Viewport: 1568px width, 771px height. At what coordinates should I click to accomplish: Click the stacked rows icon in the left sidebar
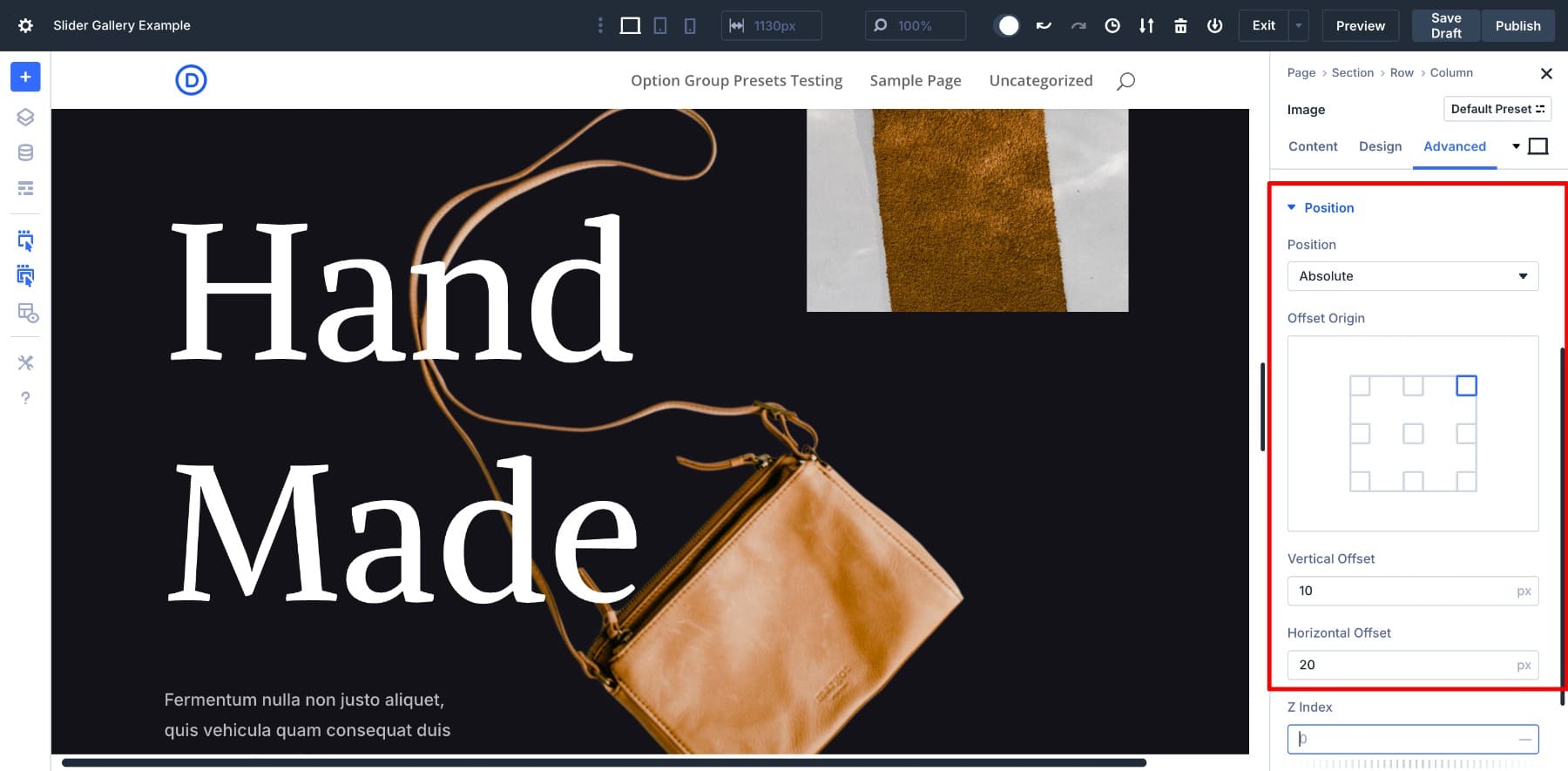click(25, 188)
